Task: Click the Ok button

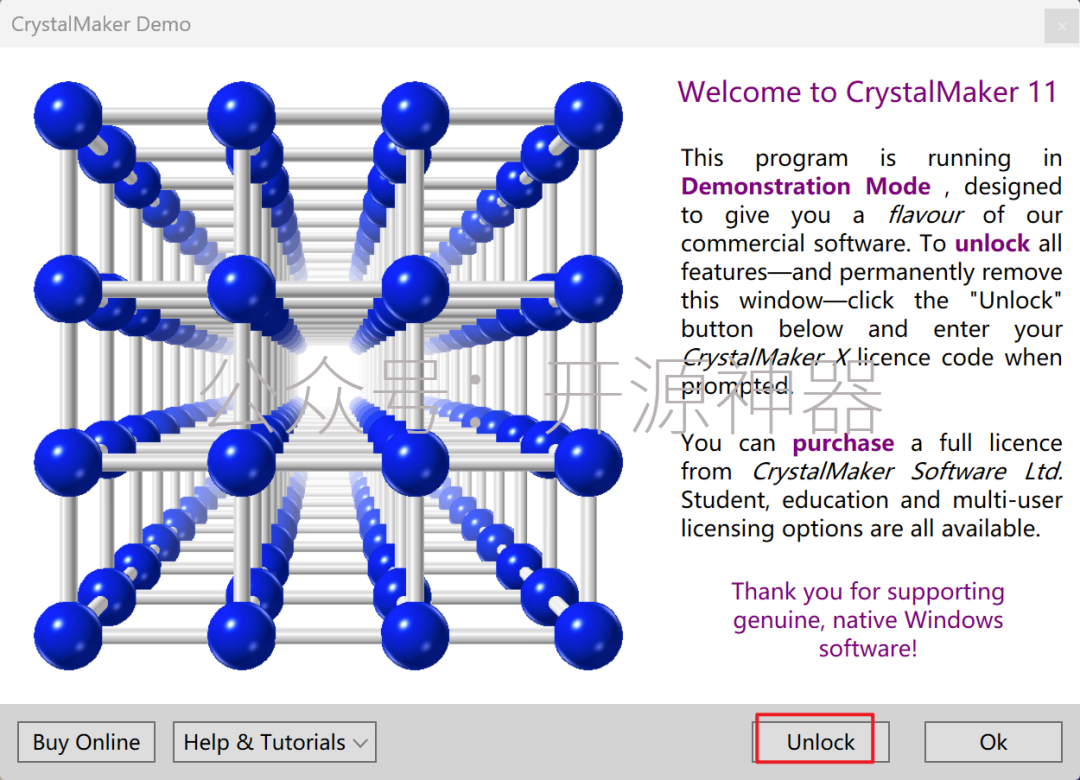Action: pos(993,742)
